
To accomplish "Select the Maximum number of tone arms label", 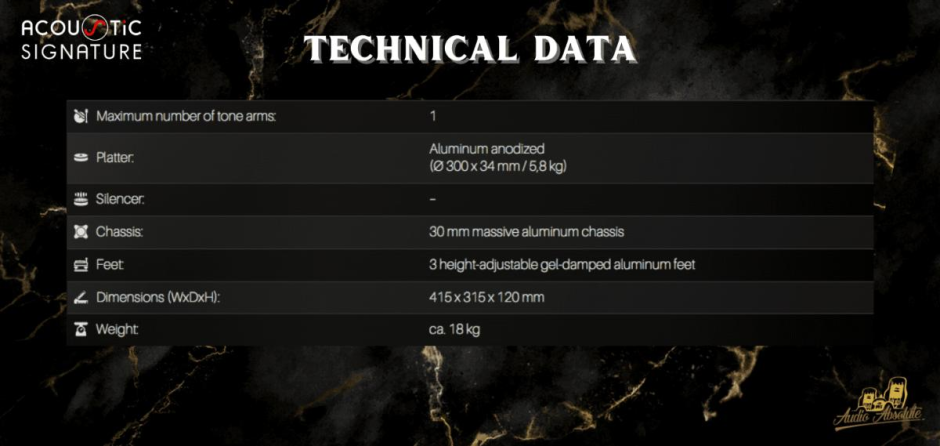I will point(186,117).
